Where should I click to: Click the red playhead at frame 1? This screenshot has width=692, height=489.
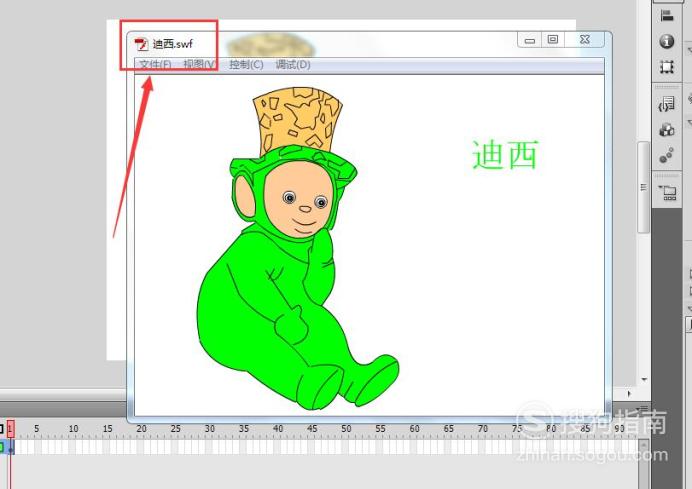(11, 429)
